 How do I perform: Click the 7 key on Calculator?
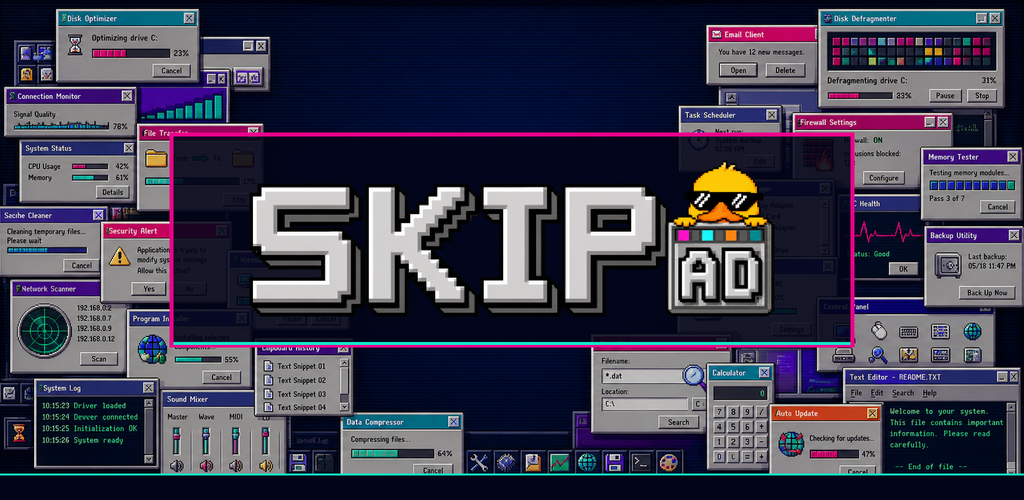coord(718,412)
